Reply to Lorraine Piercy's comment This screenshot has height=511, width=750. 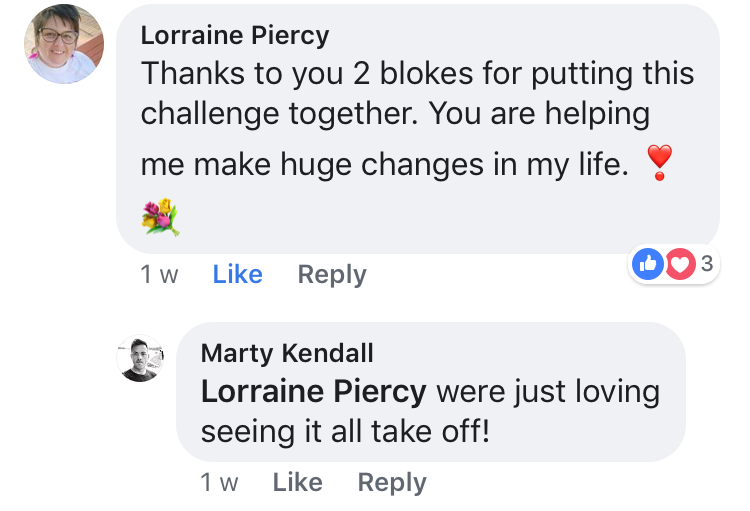[x=332, y=275]
